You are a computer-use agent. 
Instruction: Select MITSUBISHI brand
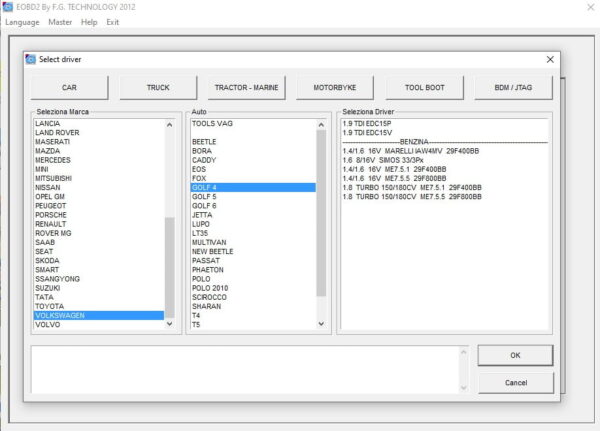[99, 179]
